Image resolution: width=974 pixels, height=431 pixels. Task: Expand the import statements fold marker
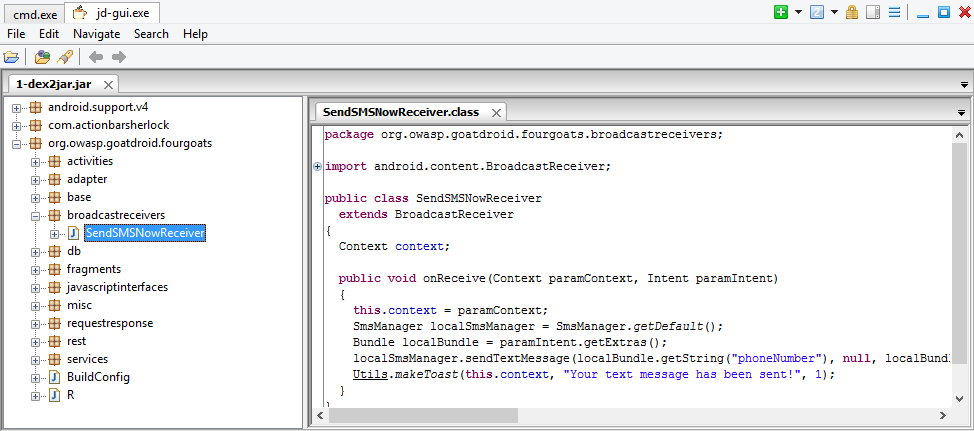(318, 166)
